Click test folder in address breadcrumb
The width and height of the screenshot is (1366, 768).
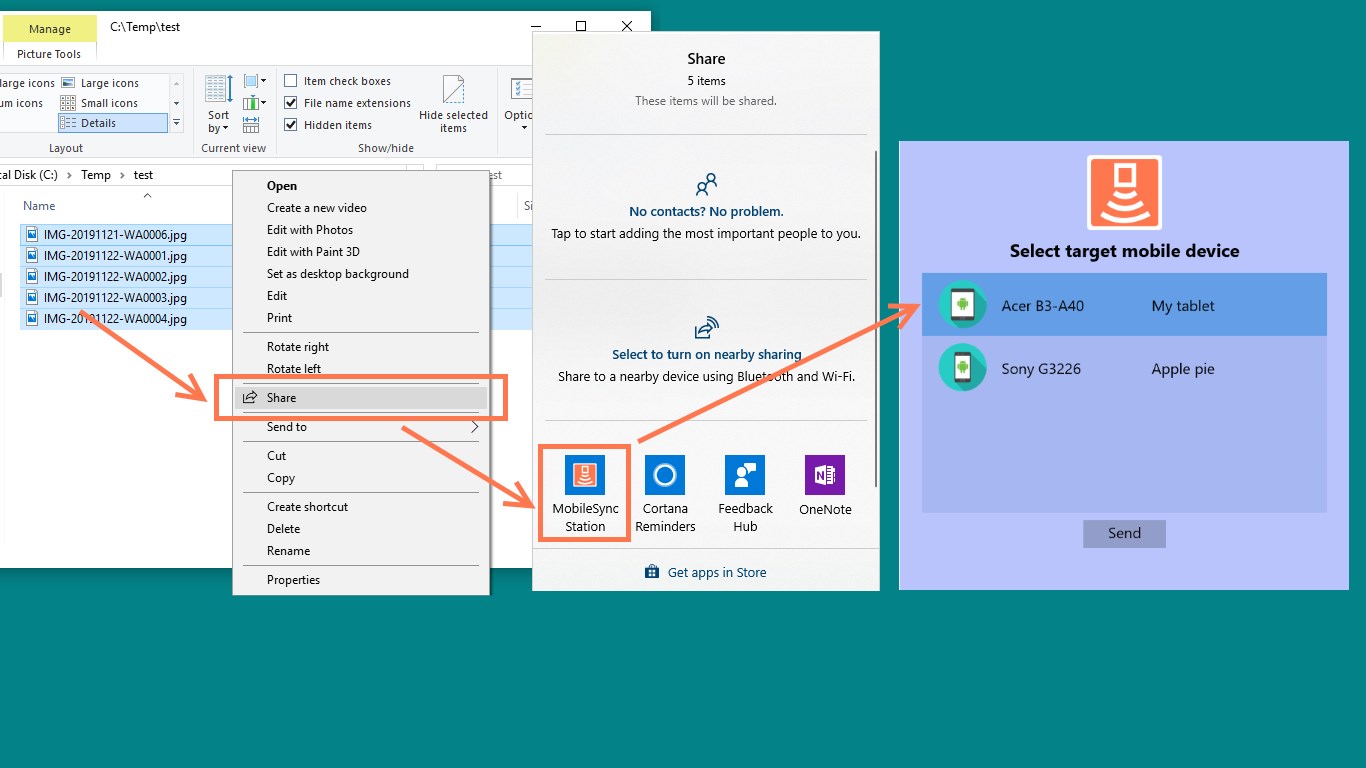[x=143, y=175]
